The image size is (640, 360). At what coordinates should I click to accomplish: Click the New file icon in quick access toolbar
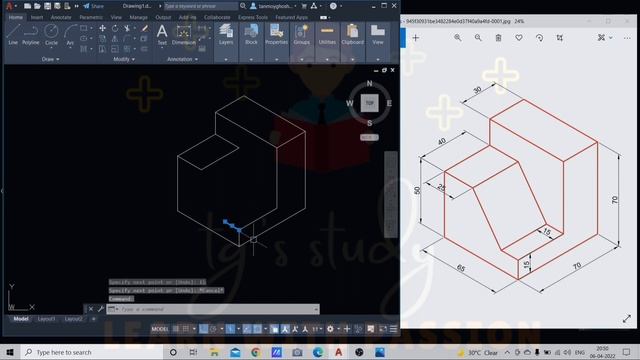pos(27,6)
